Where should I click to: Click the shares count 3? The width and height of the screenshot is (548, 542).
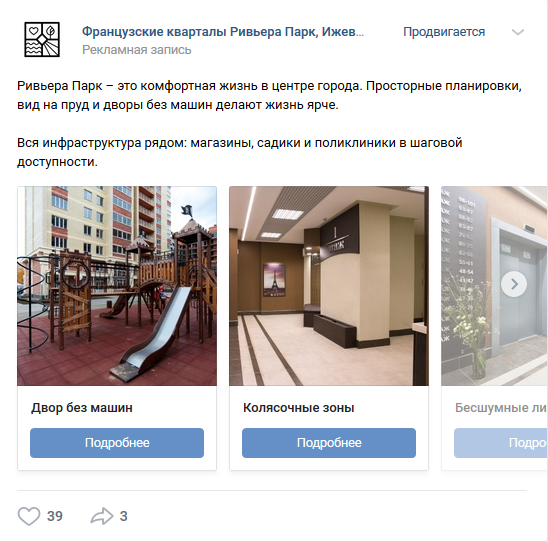[x=123, y=516]
